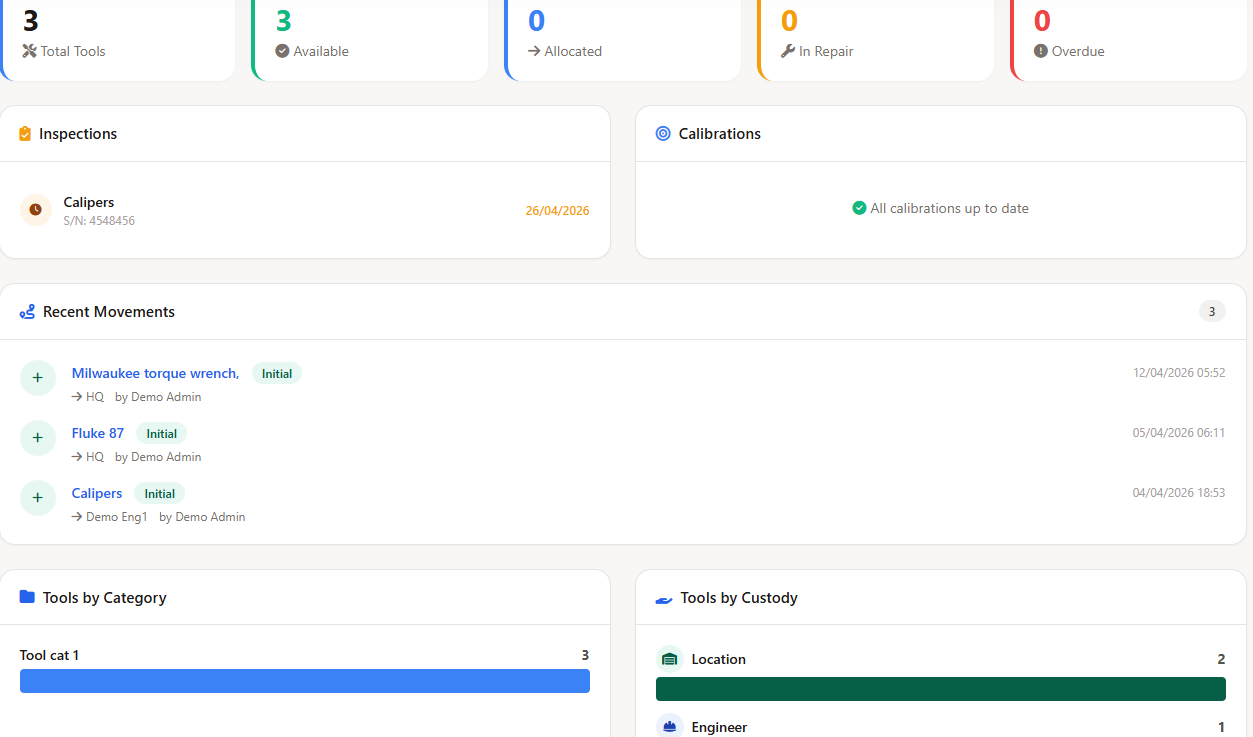Click the Tools by Category heading
This screenshot has width=1253, height=737.
pos(105,598)
